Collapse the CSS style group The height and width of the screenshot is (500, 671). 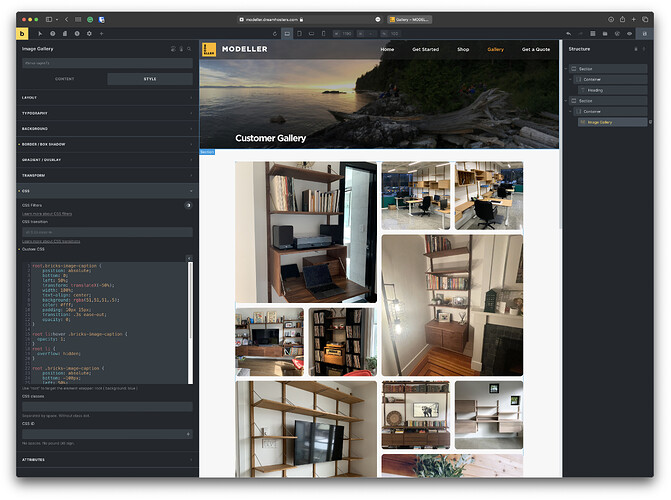click(x=107, y=191)
